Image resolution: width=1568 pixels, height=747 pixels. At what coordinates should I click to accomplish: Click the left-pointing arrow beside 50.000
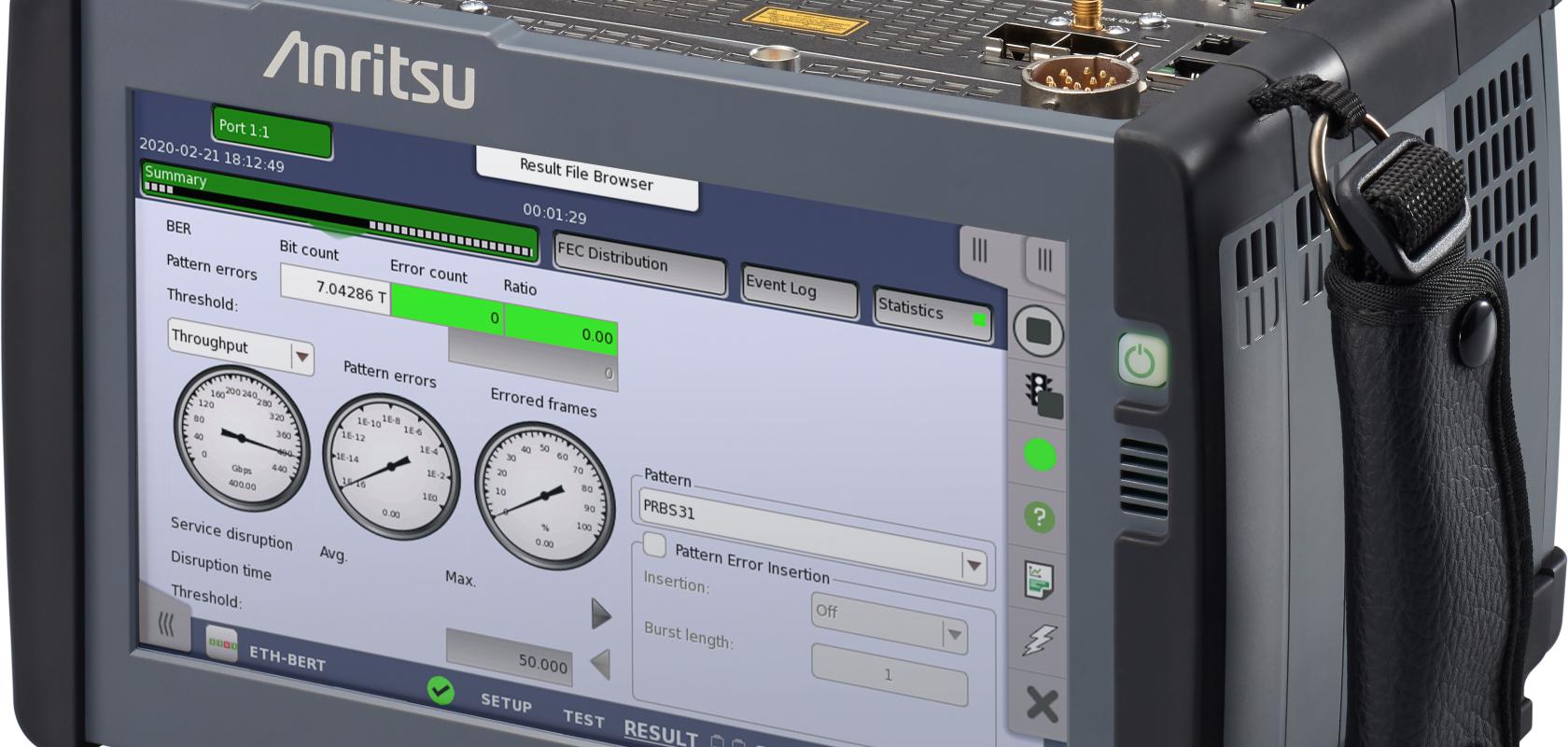pyautogui.click(x=601, y=664)
